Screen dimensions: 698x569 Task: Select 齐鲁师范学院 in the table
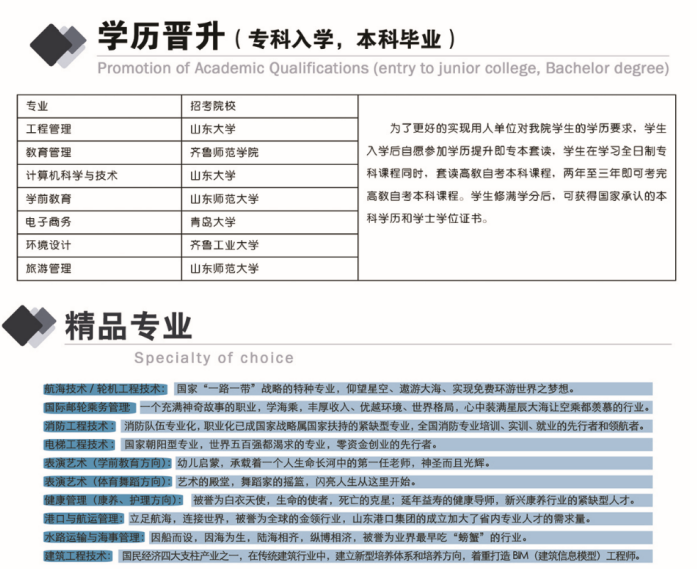click(x=224, y=152)
